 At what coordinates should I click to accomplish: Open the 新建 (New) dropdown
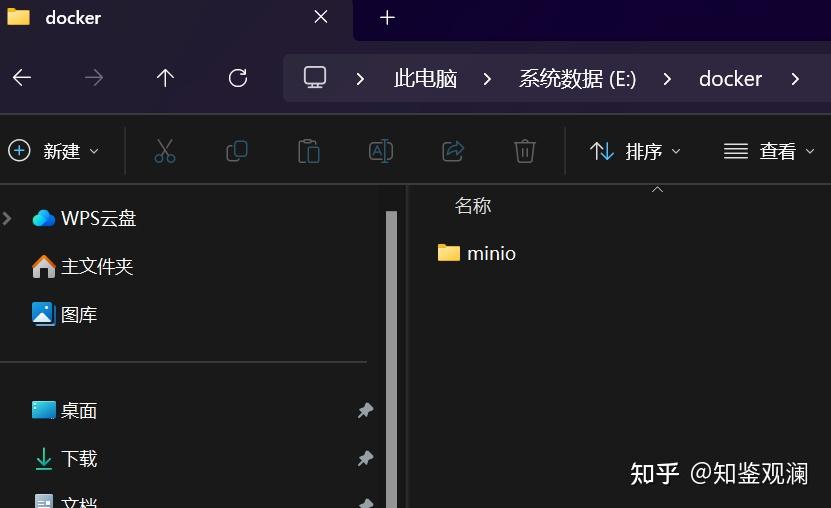click(x=54, y=151)
